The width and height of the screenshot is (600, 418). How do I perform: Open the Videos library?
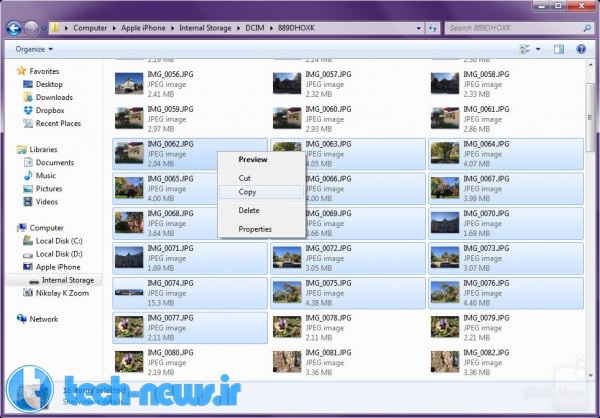(x=47, y=202)
